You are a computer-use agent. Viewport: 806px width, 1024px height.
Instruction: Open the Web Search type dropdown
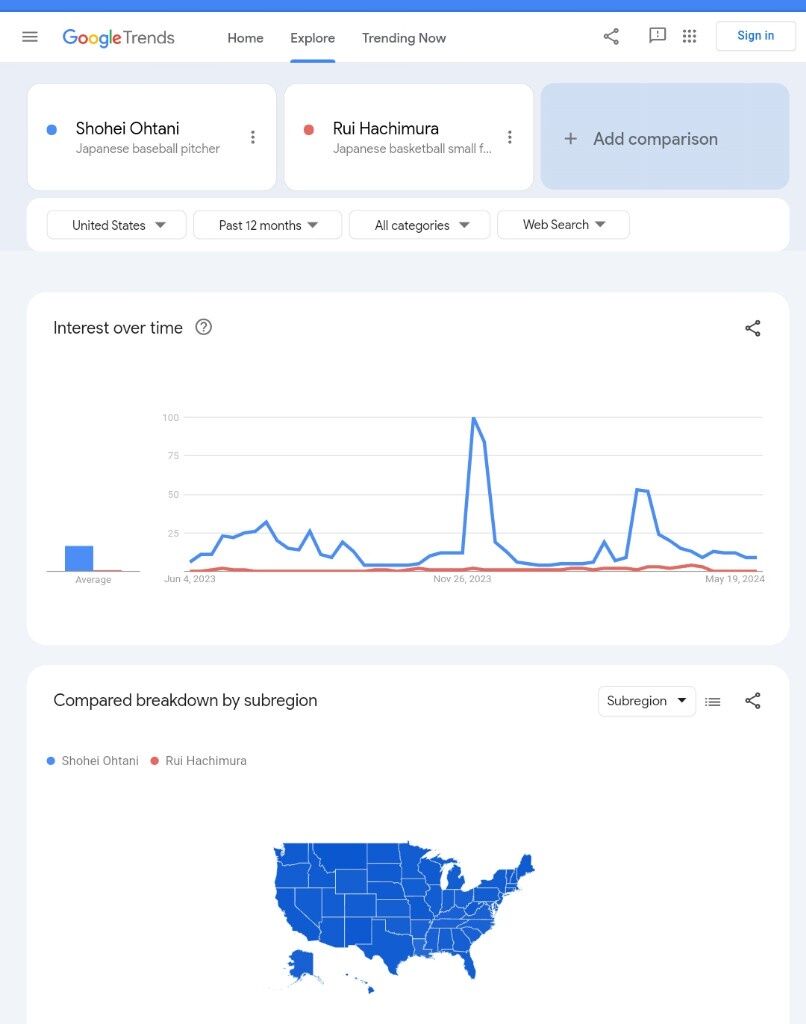(563, 225)
